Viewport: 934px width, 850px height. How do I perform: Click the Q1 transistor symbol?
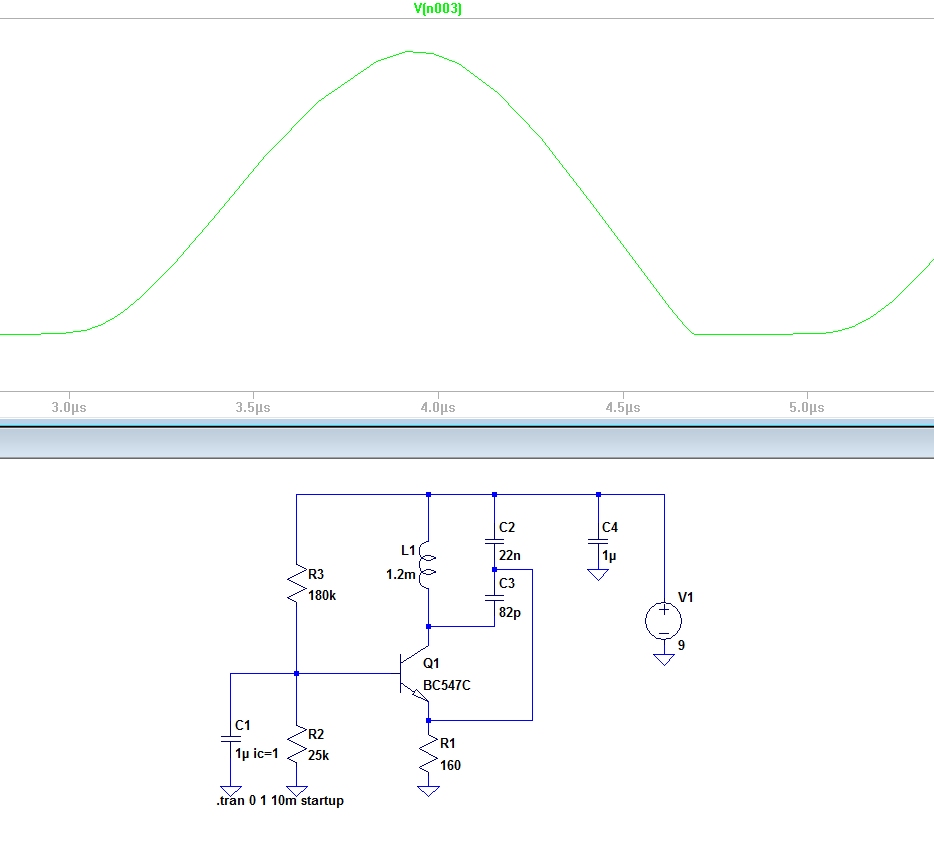415,674
